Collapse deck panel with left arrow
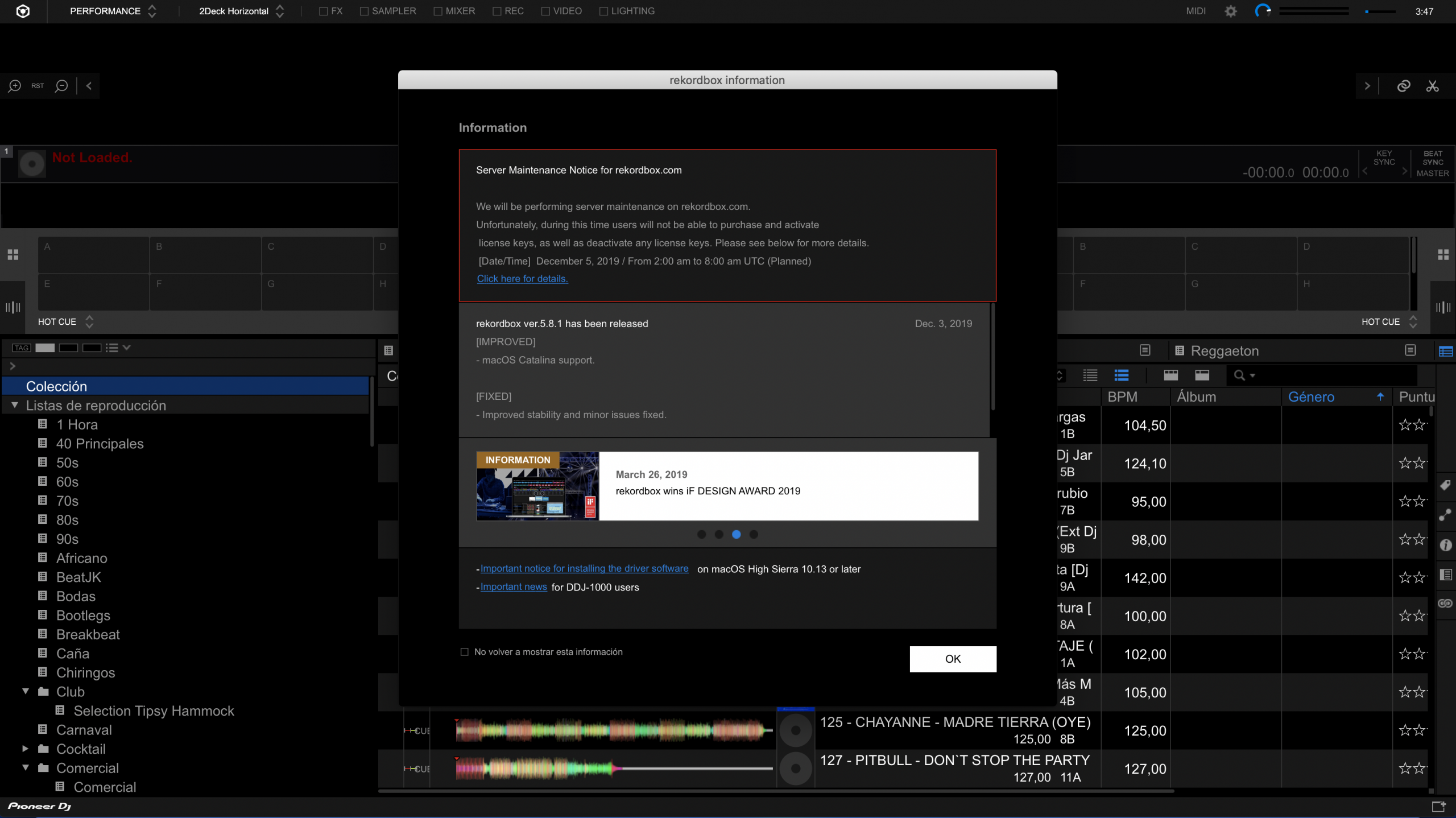 [x=89, y=86]
